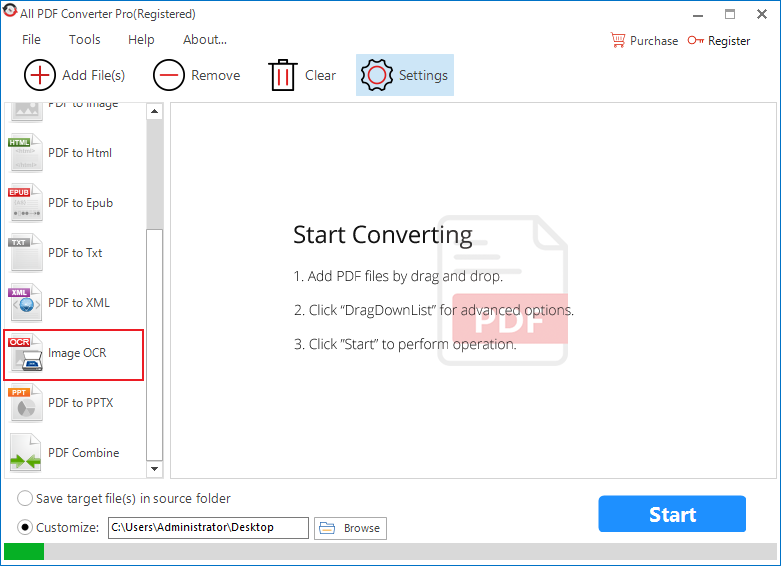781x566 pixels.
Task: Select the PDF to Epub file icon
Action: click(25, 203)
